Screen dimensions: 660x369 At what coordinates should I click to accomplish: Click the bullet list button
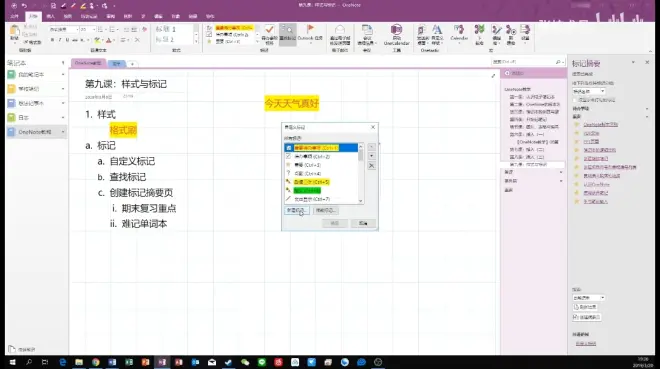click(101, 29)
